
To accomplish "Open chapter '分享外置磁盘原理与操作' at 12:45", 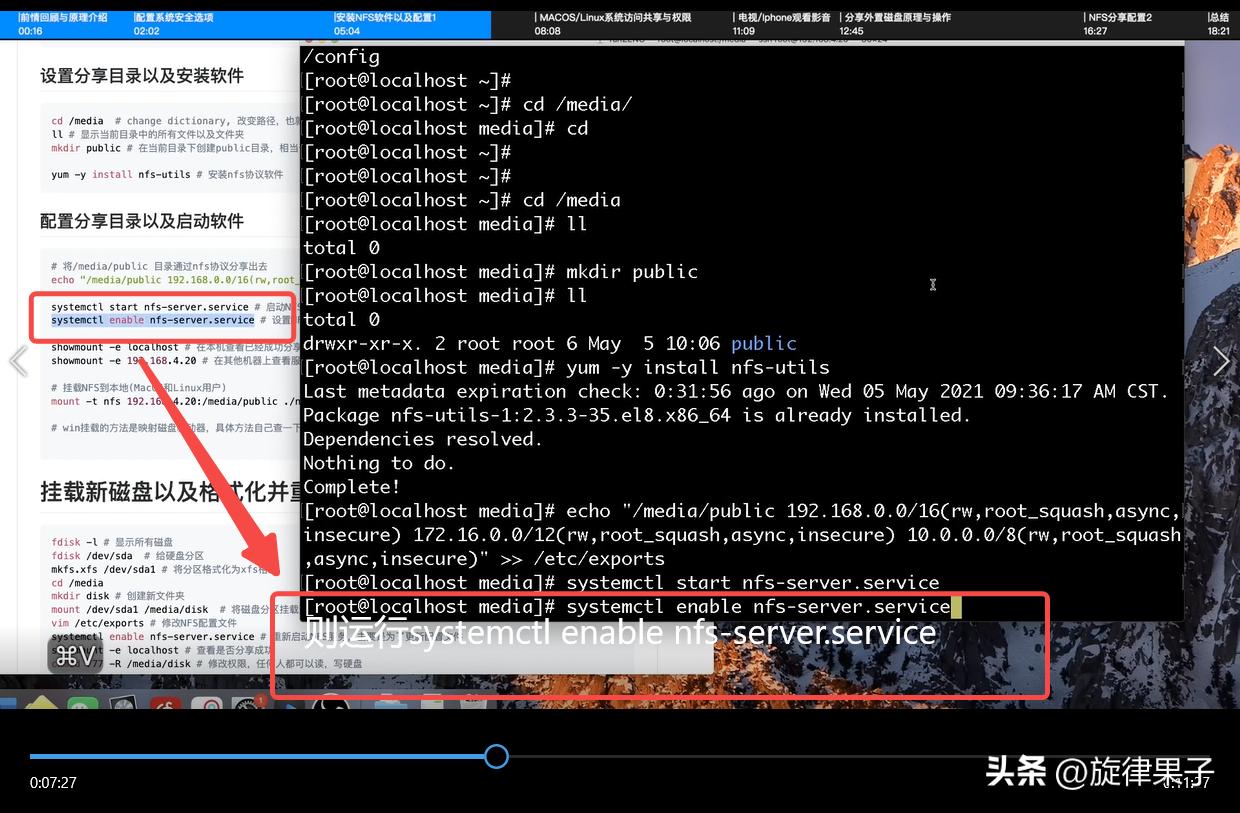I will (x=895, y=24).
